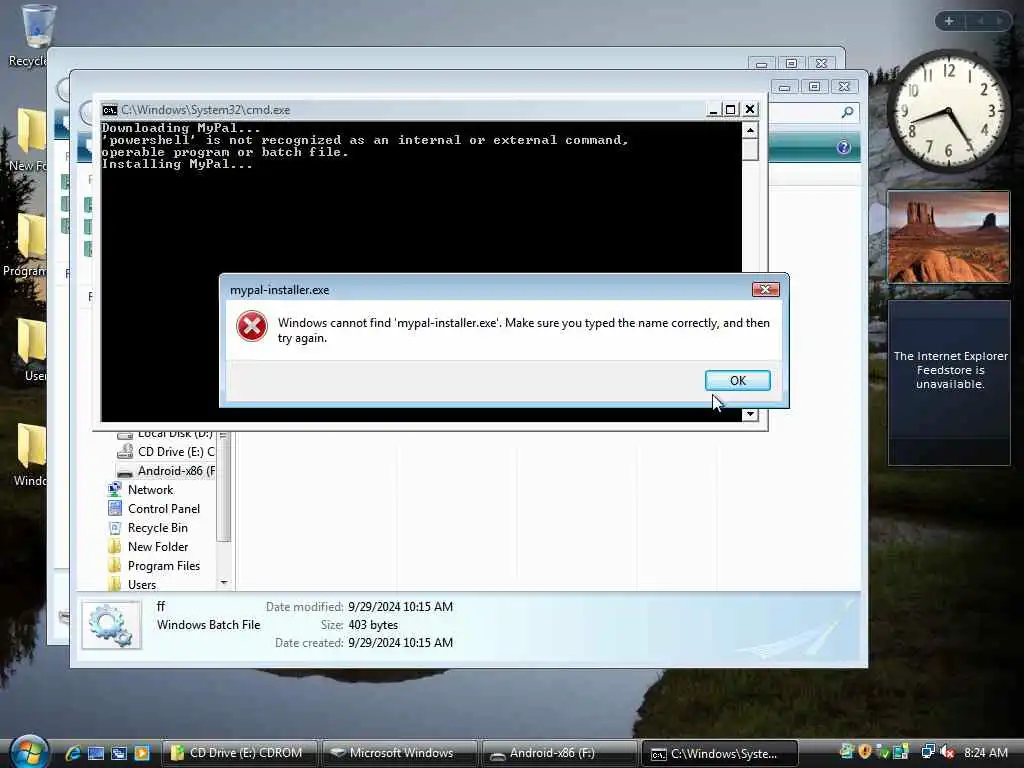Click the Date modified value in details pane
The width and height of the screenshot is (1024, 768).
click(400, 607)
